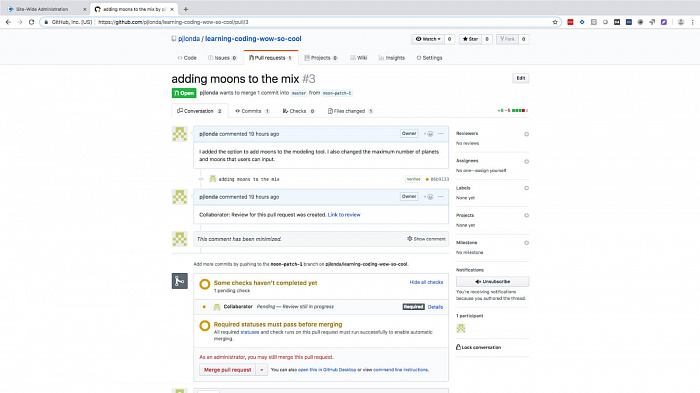
Task: Click the browser forward arrow
Action: (20, 22)
